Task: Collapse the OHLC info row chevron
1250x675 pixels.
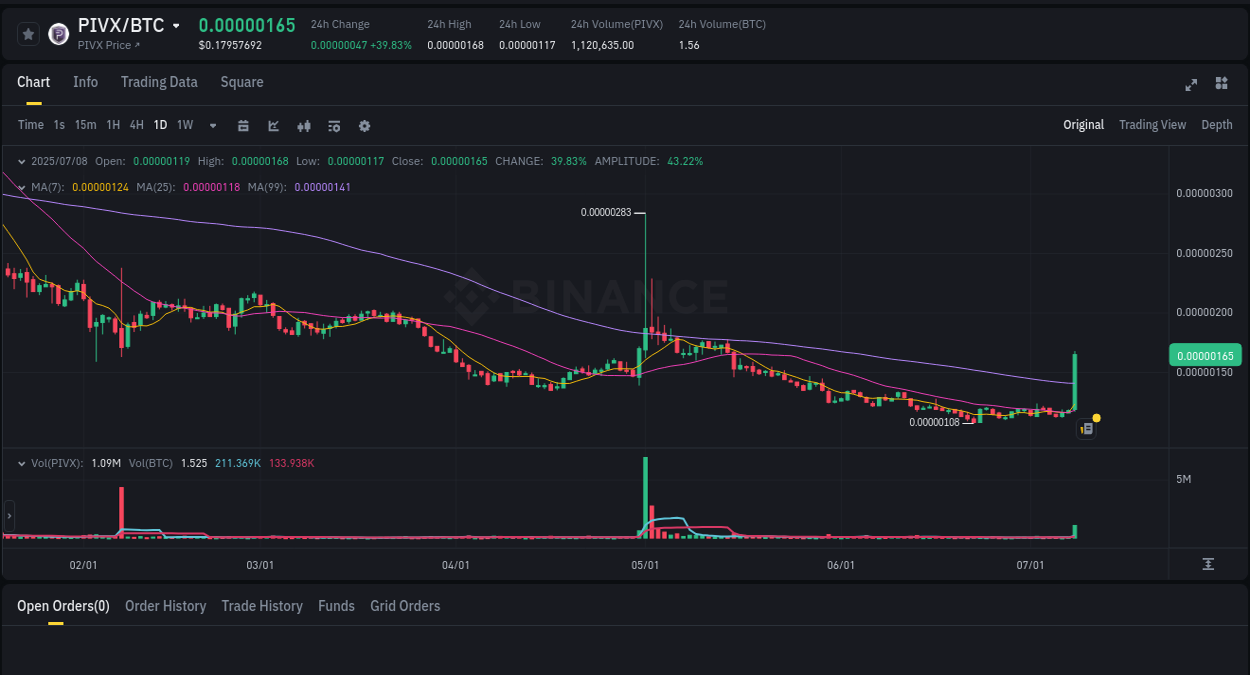Action: (x=21, y=160)
